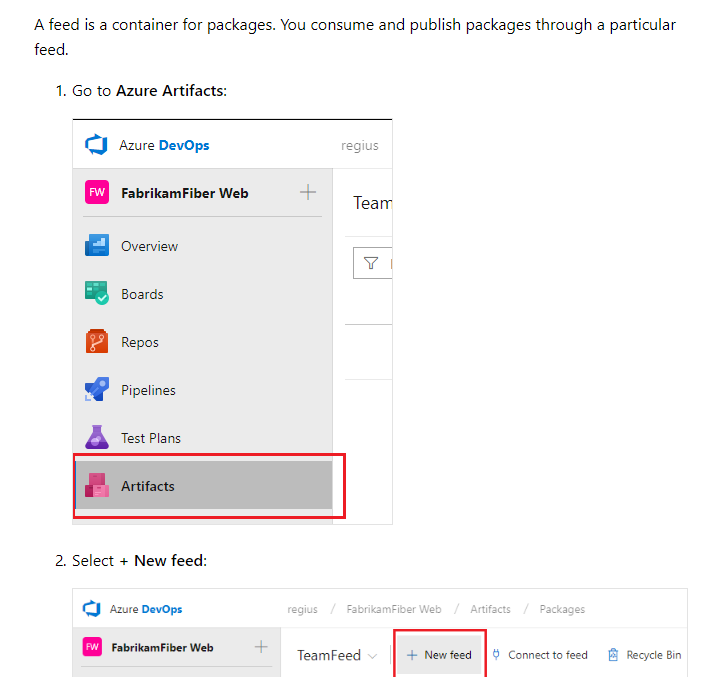Click the Azure DevOps logo in upper screenshot
Screen dimensions: 706x677
point(97,145)
